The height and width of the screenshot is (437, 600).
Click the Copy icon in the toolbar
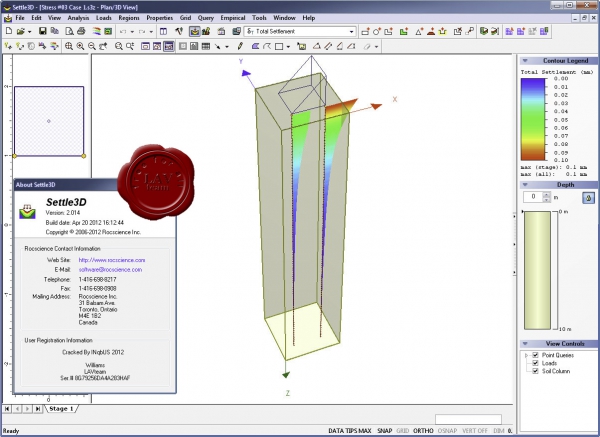[55, 31]
